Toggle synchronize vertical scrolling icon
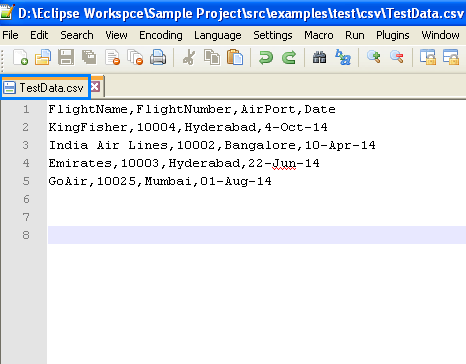 pyautogui.click(x=428, y=57)
